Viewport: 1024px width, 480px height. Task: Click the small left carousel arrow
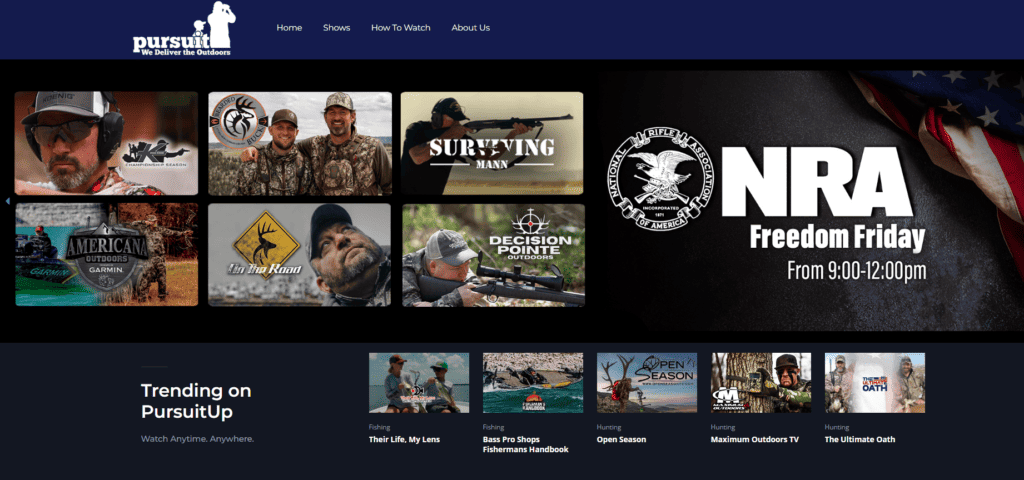point(8,201)
